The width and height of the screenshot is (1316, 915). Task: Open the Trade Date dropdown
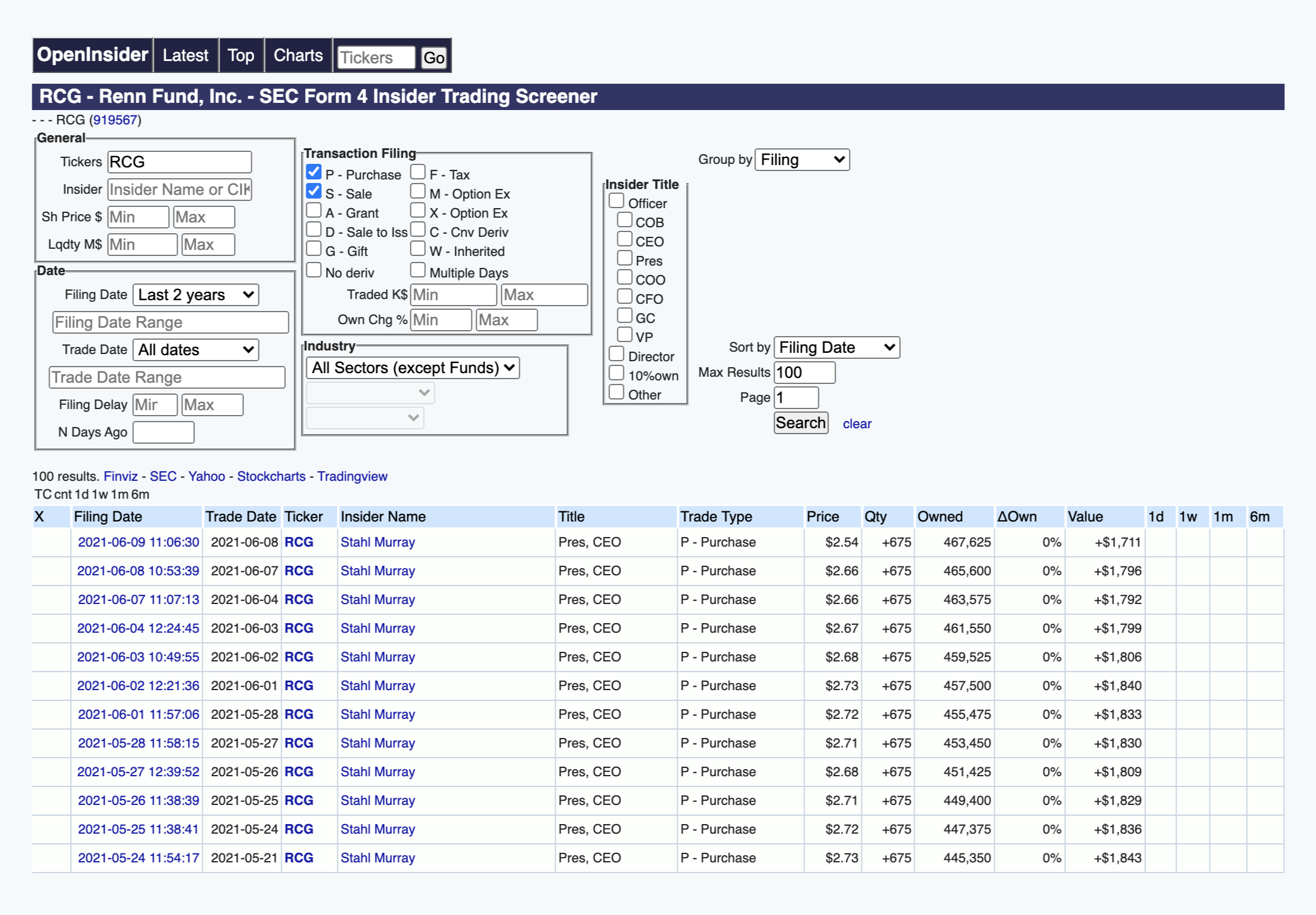[x=196, y=350]
